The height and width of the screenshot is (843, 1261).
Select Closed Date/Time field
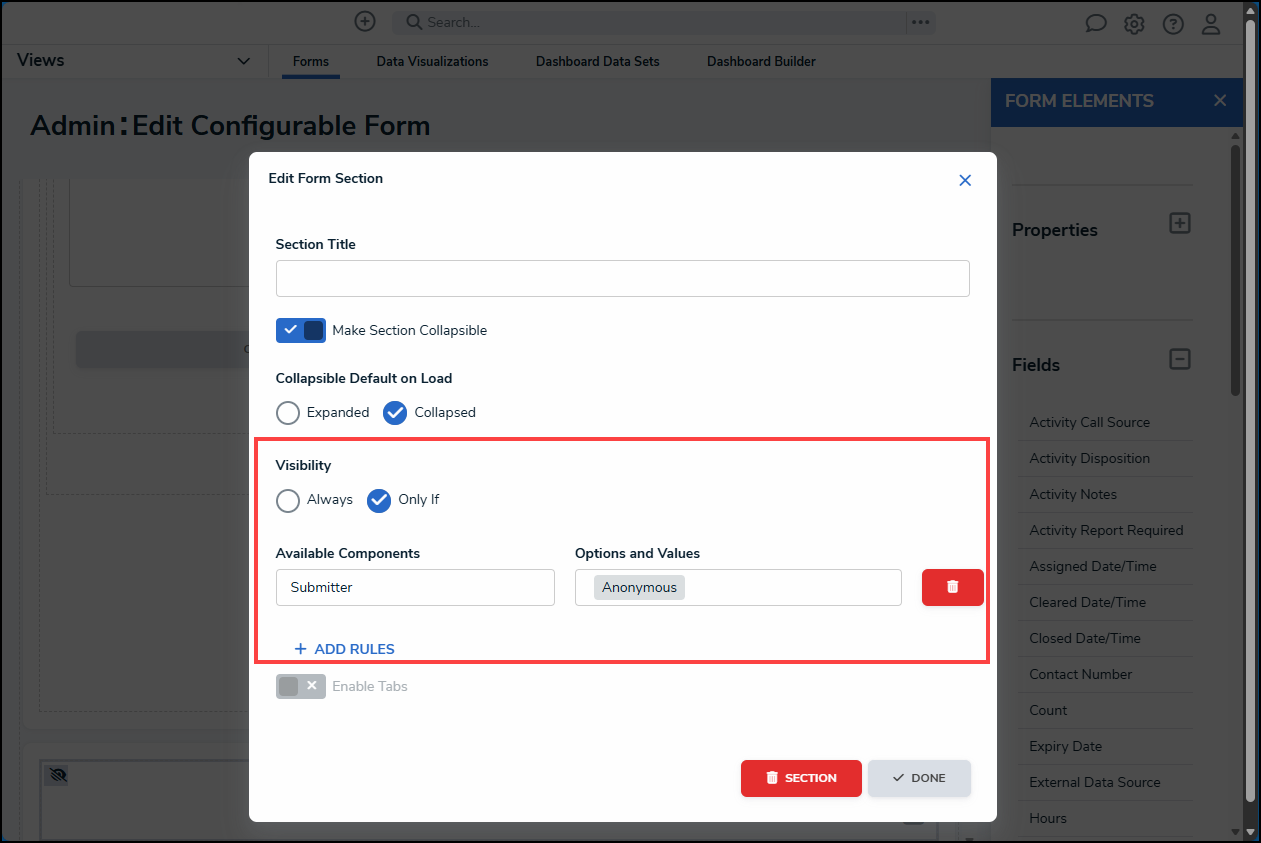click(x=1084, y=638)
